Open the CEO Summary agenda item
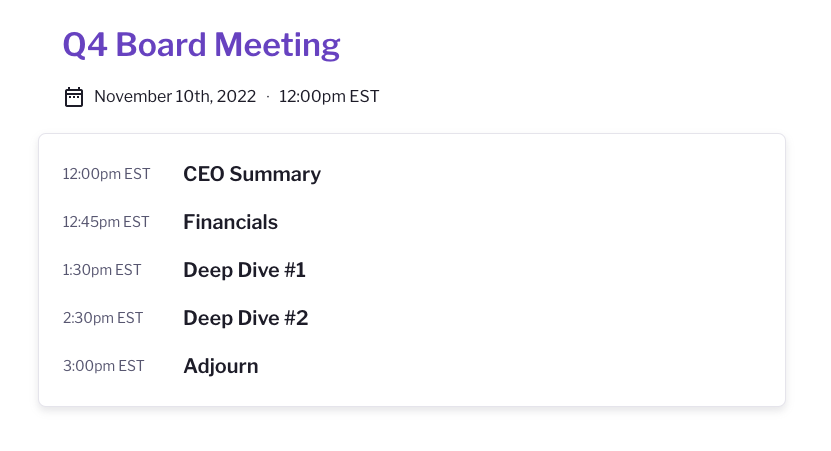The height and width of the screenshot is (451, 831). tap(252, 174)
